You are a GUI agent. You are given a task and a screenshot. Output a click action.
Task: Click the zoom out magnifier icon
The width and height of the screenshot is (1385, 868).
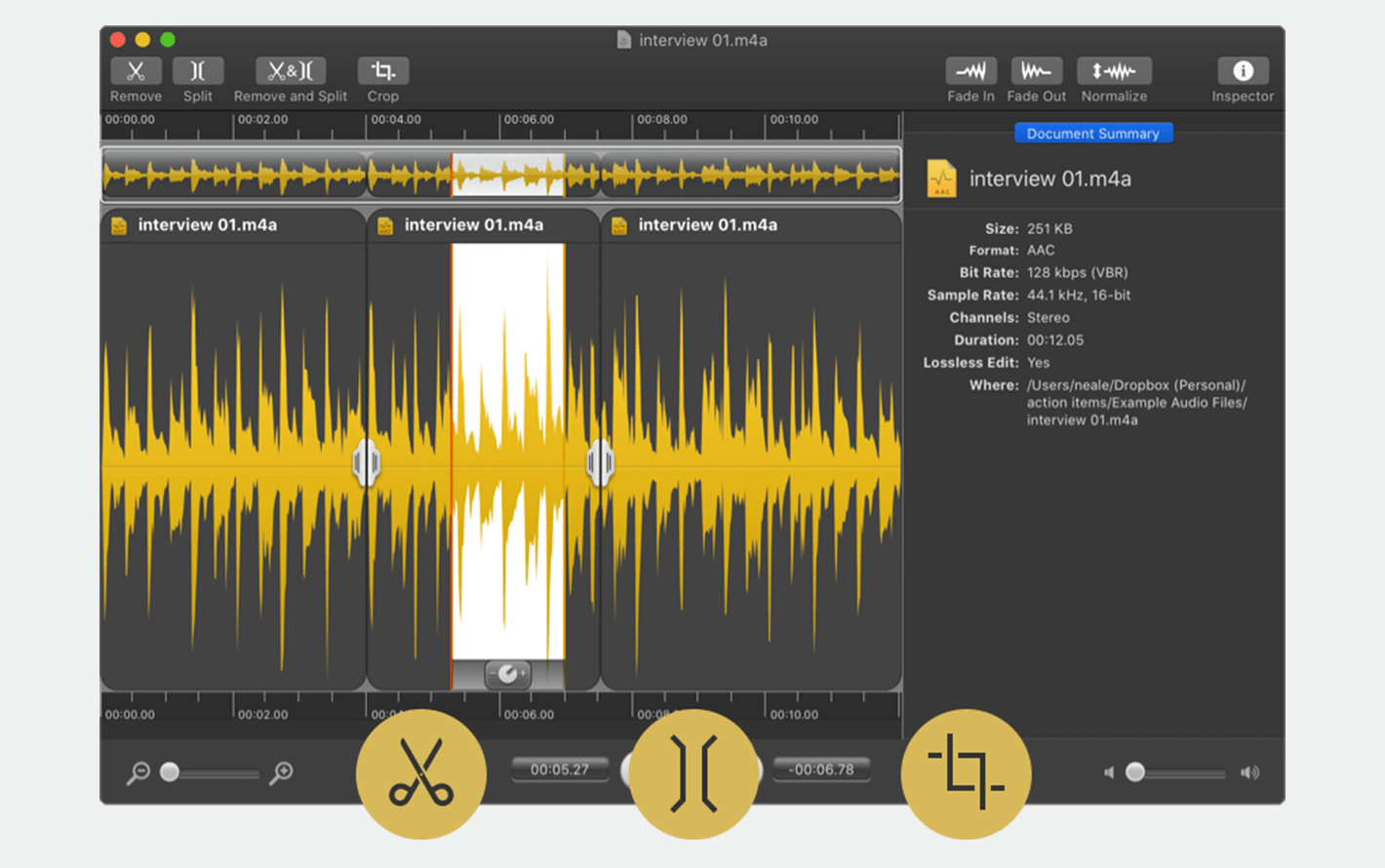[138, 773]
